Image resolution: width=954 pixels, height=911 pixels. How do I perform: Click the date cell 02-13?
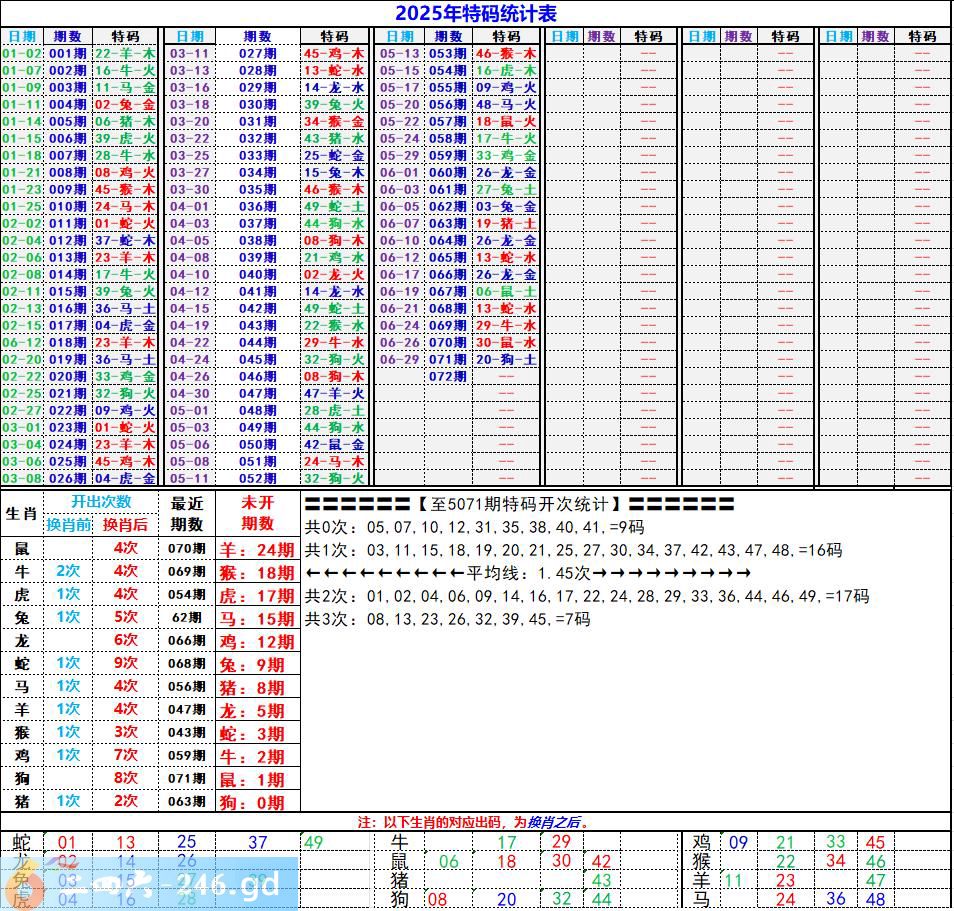[x=20, y=309]
